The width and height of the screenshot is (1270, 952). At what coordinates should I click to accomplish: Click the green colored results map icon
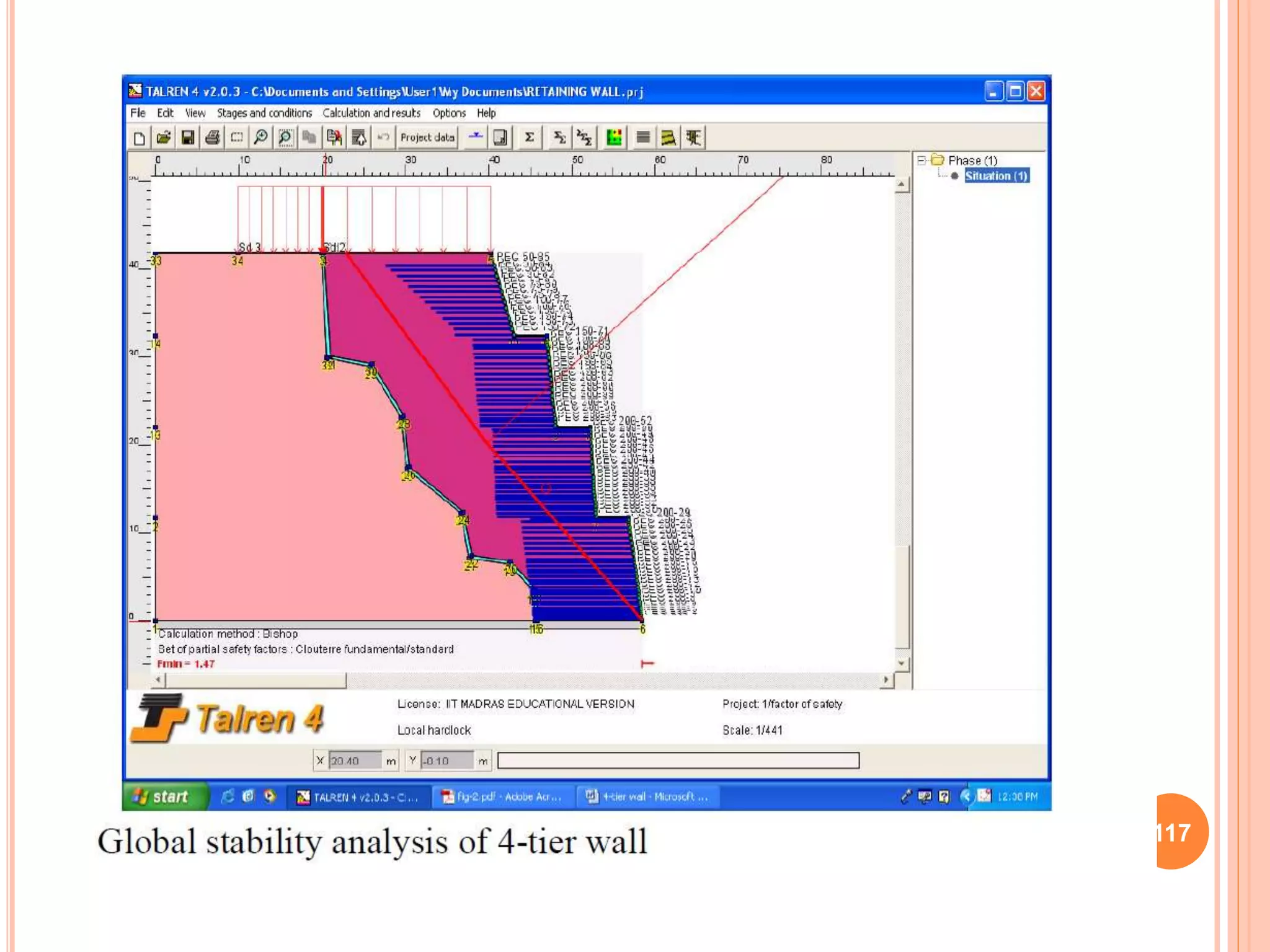click(x=614, y=138)
